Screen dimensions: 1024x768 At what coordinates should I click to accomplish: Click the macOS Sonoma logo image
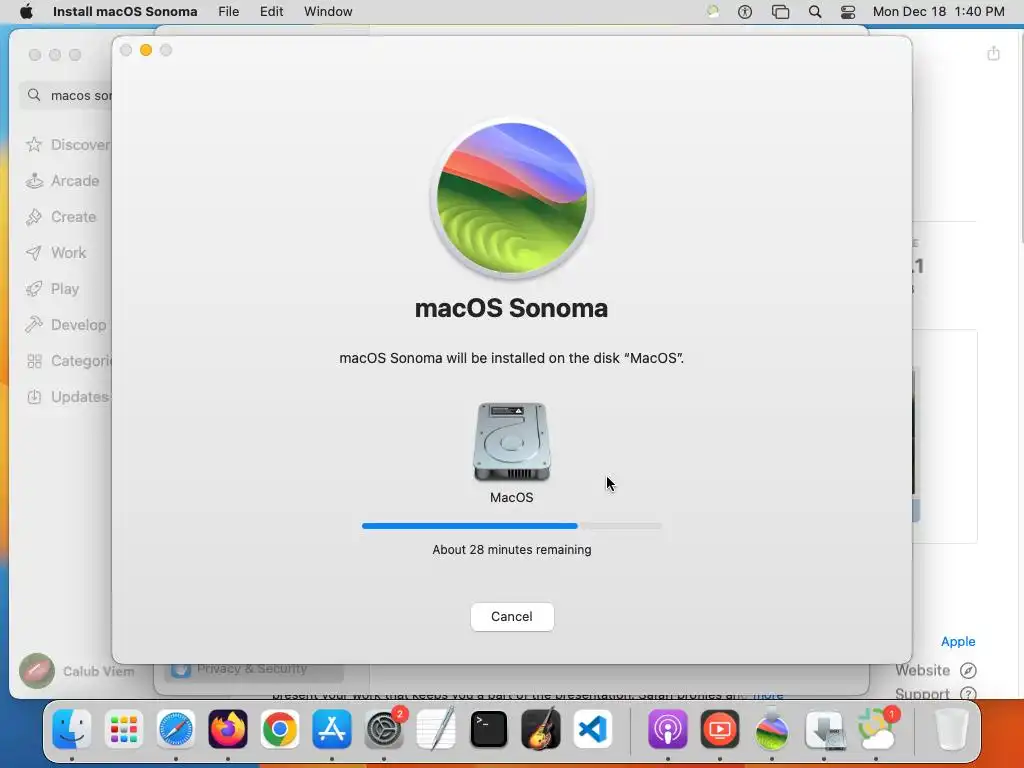coord(511,198)
